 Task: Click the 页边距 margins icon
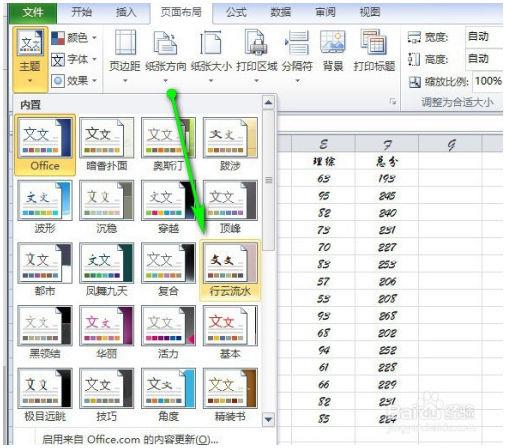(x=125, y=43)
